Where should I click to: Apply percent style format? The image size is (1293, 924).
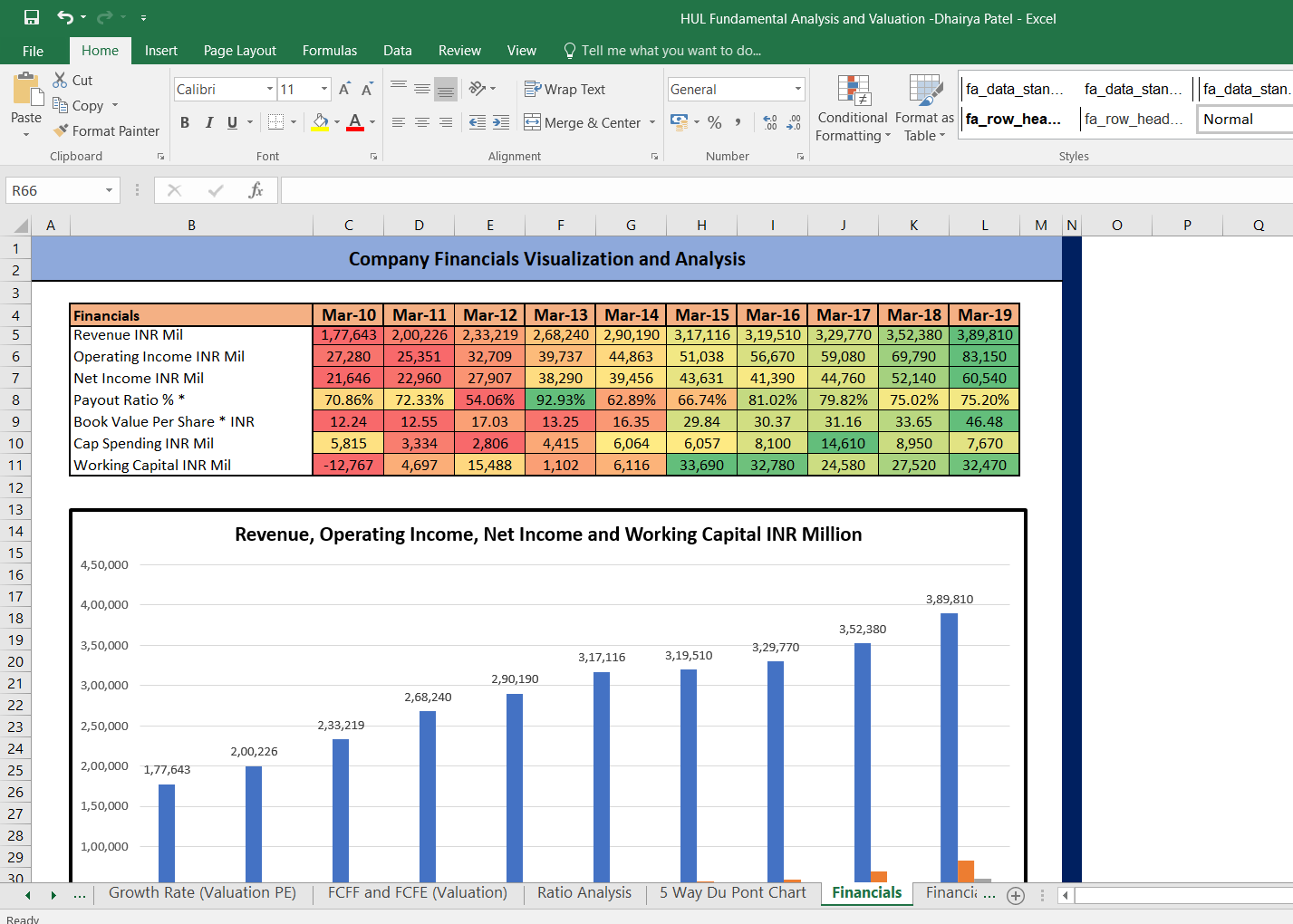(715, 122)
